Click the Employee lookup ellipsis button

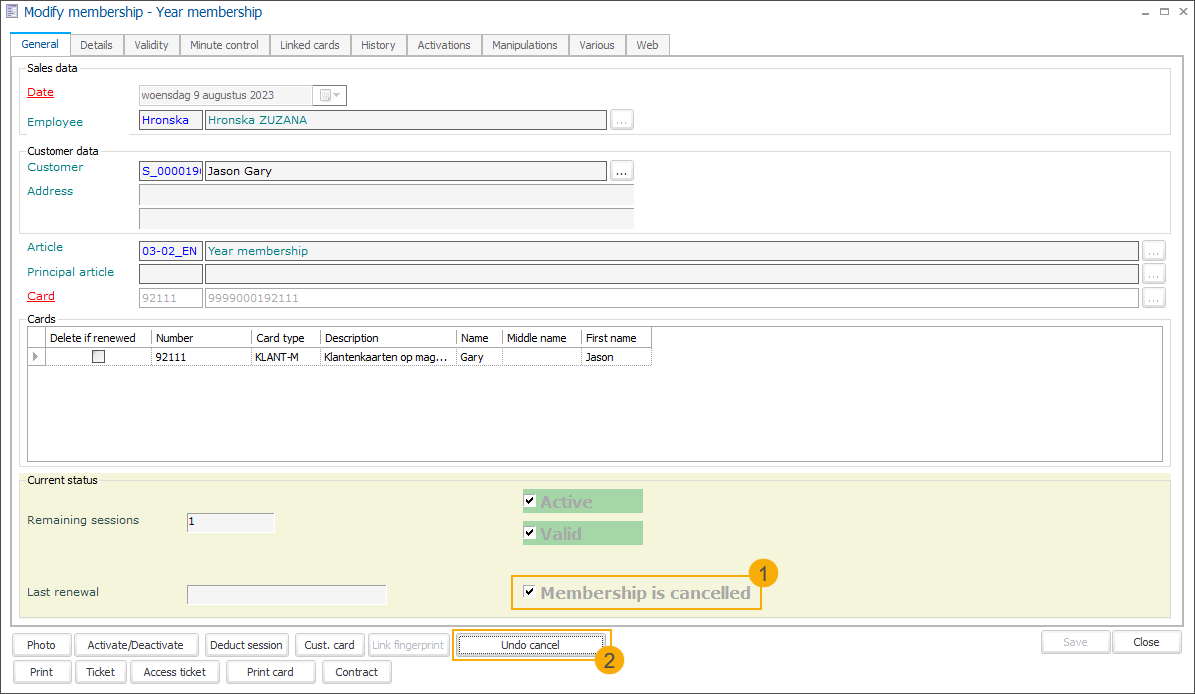coord(622,120)
